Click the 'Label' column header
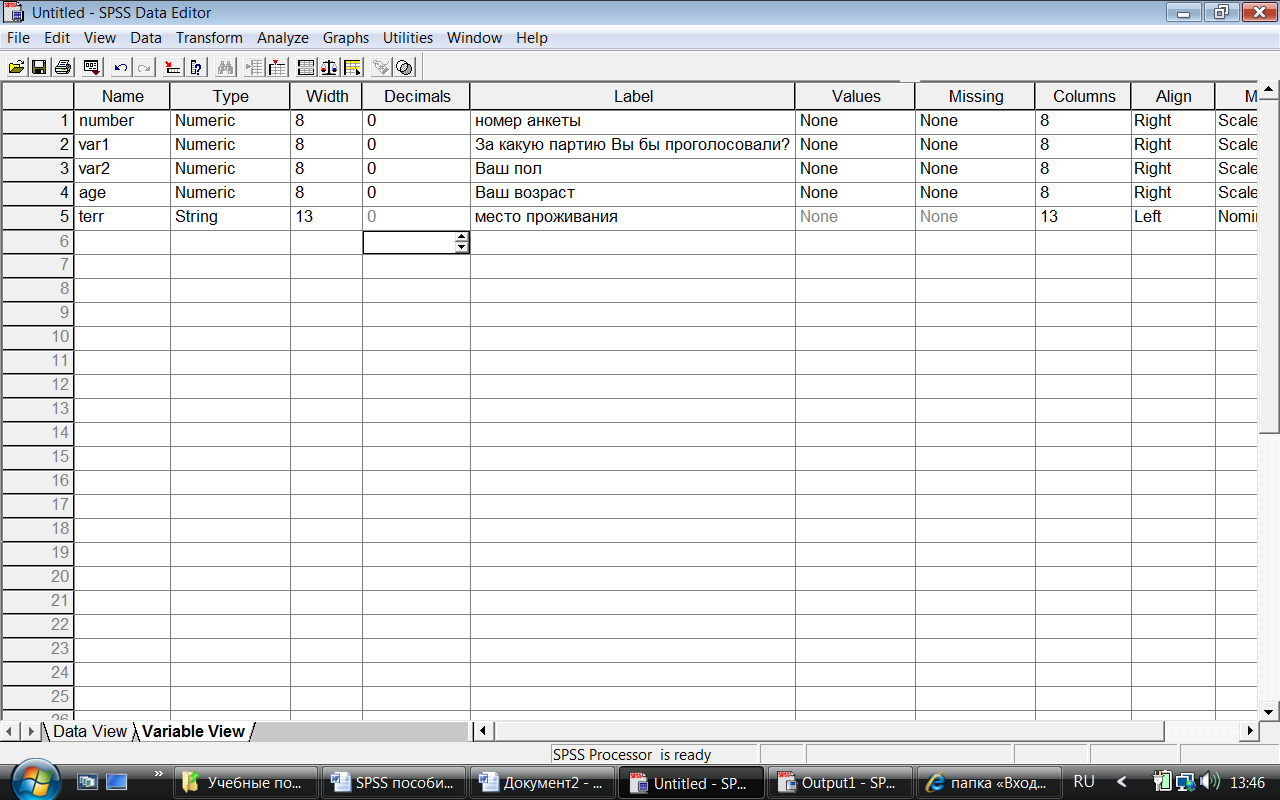Image resolution: width=1280 pixels, height=800 pixels. pyautogui.click(x=632, y=97)
